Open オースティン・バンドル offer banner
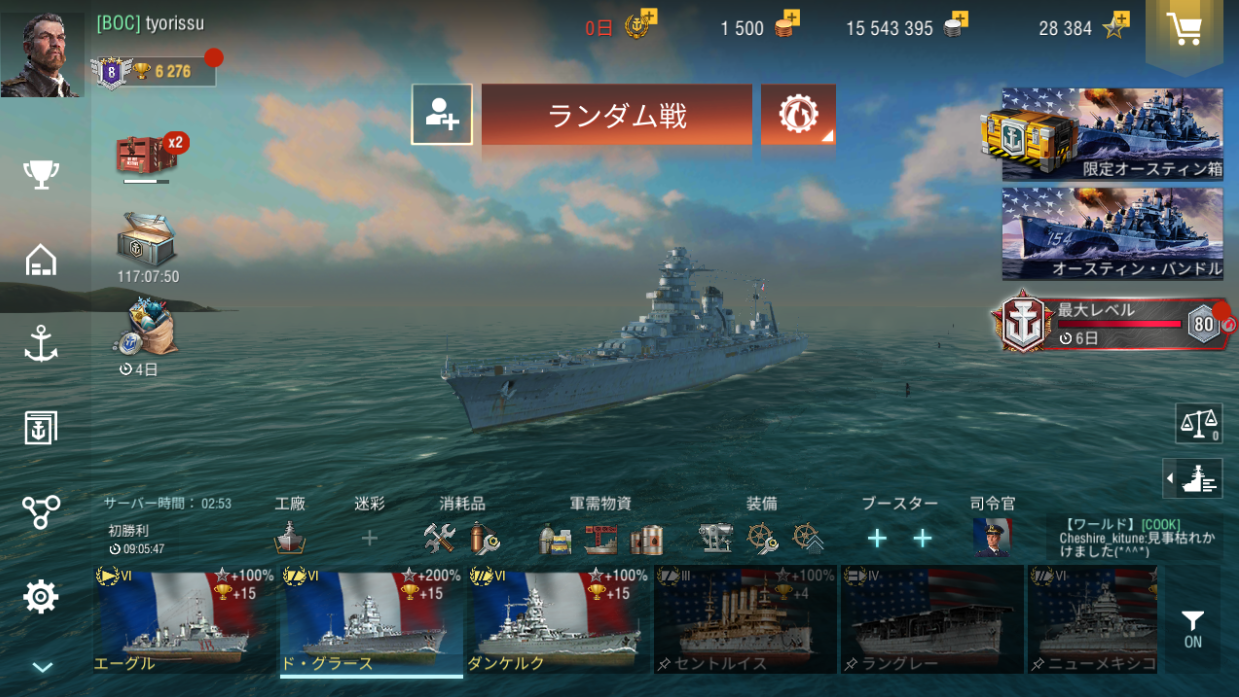The width and height of the screenshot is (1239, 697). click(x=1112, y=234)
